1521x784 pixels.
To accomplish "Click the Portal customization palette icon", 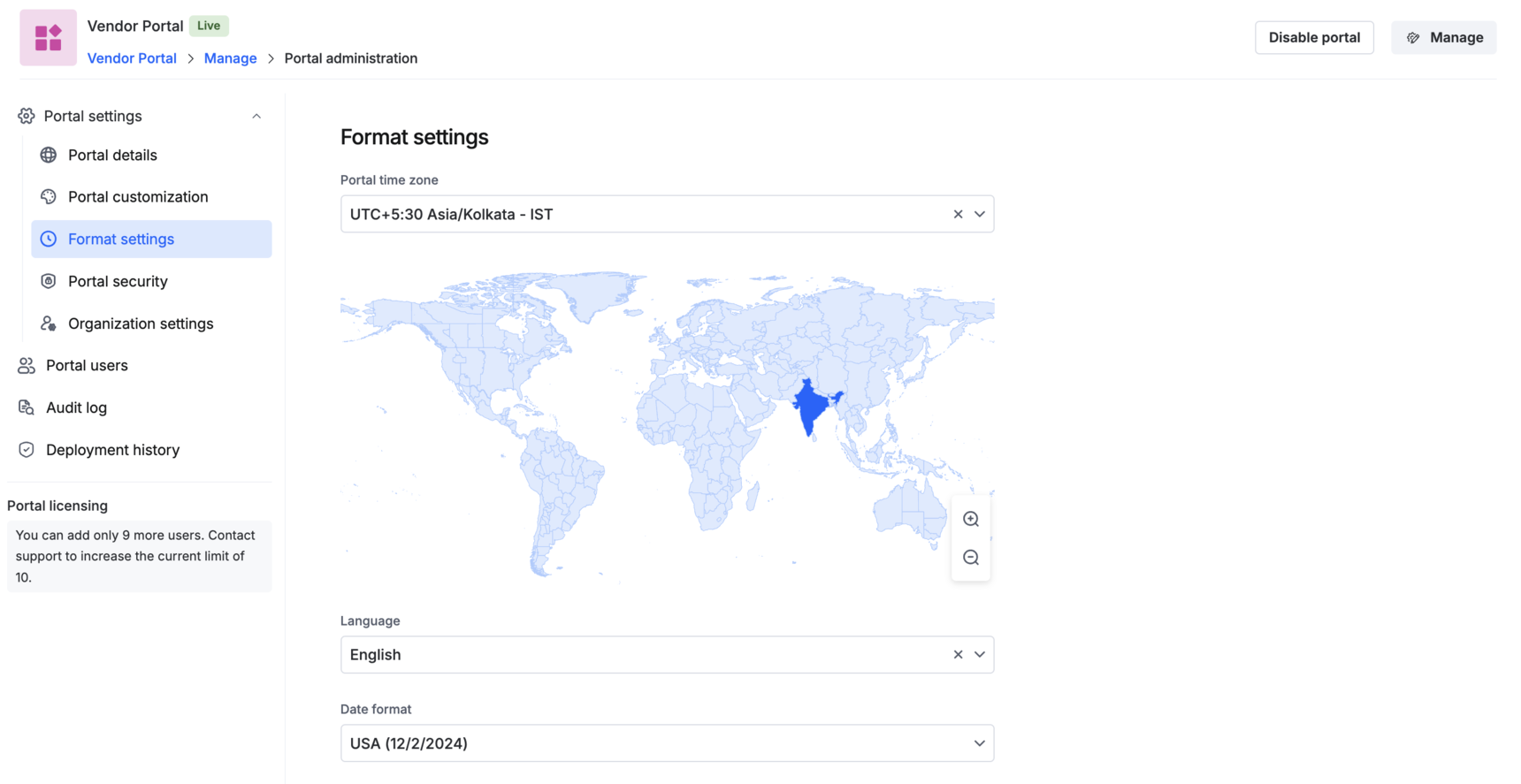I will point(49,197).
